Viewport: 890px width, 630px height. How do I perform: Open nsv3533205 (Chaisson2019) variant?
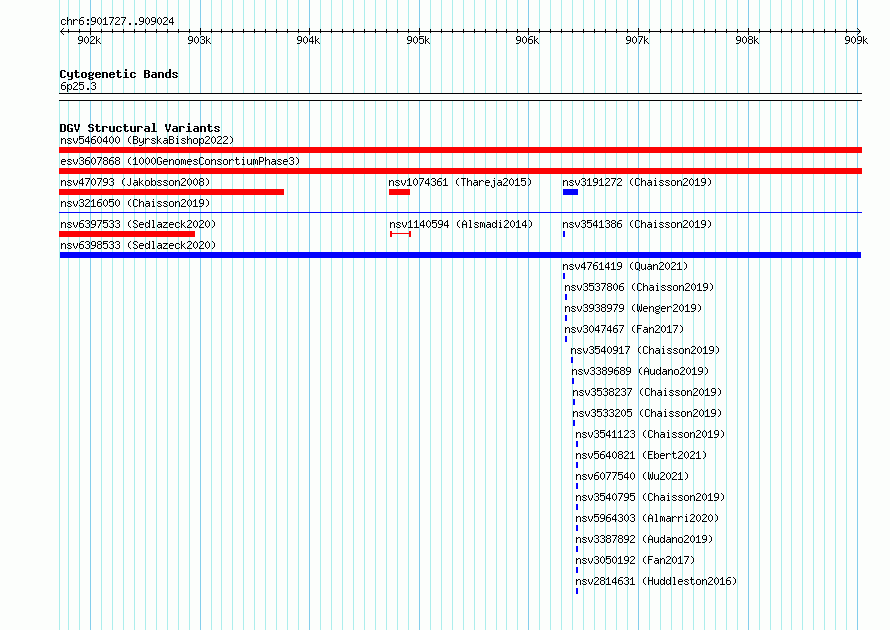coord(647,413)
